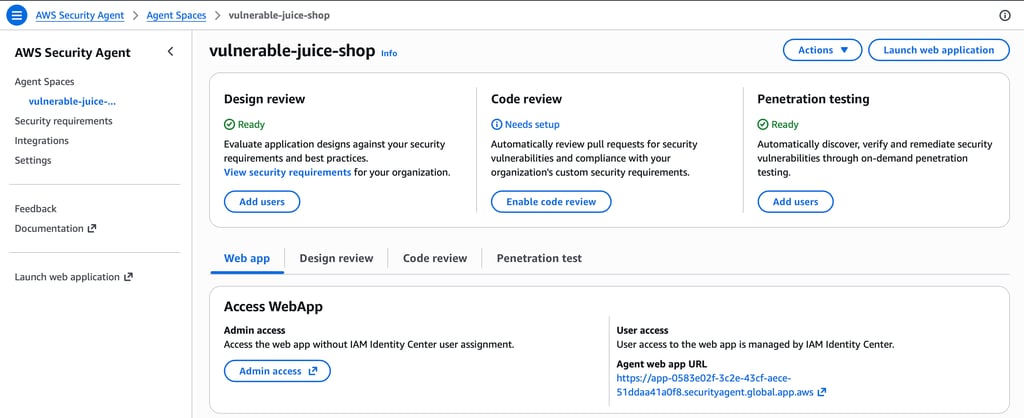Switch to the Penetration test tab
The width and height of the screenshot is (1024, 418).
click(539, 258)
